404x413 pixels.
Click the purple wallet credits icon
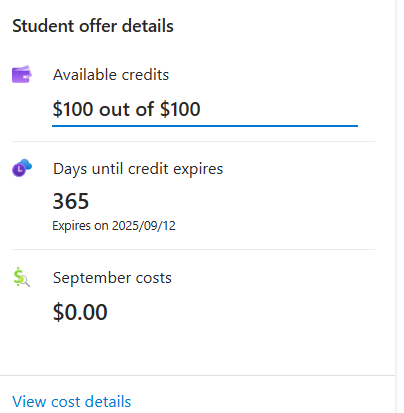tap(22, 74)
